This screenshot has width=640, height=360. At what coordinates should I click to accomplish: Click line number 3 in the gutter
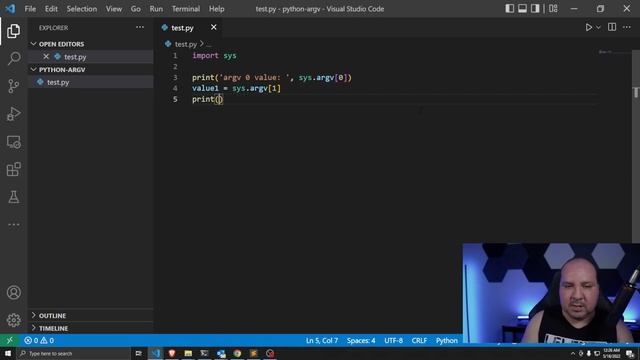175,77
